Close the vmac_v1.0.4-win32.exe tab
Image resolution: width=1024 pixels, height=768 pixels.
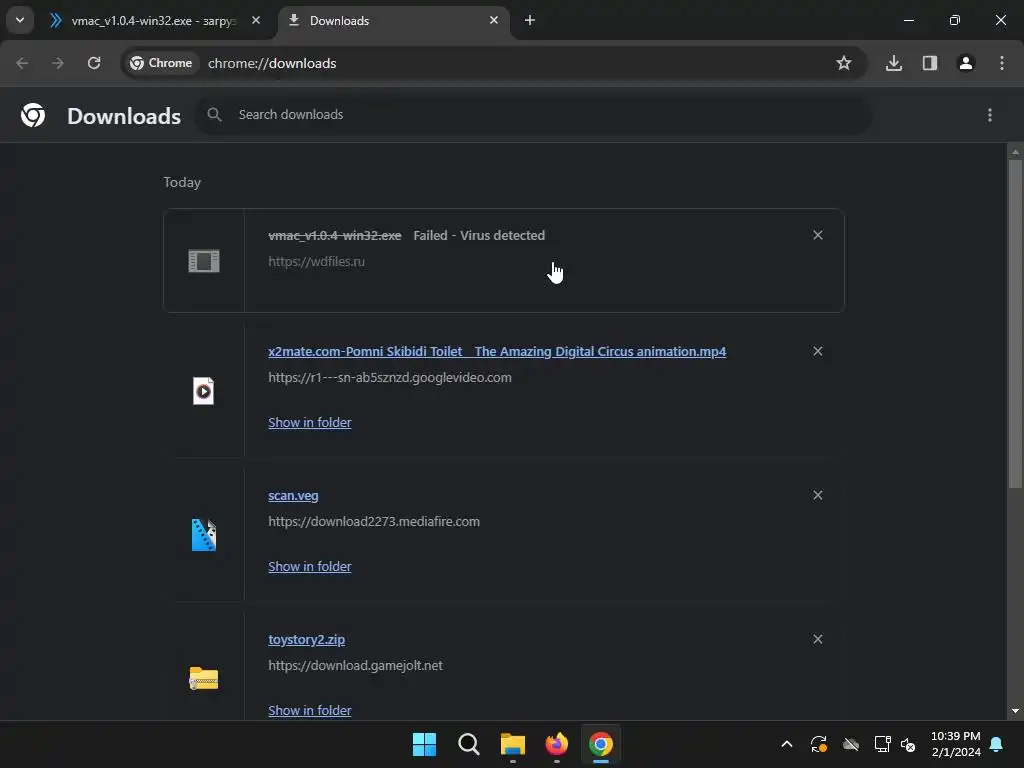point(256,20)
